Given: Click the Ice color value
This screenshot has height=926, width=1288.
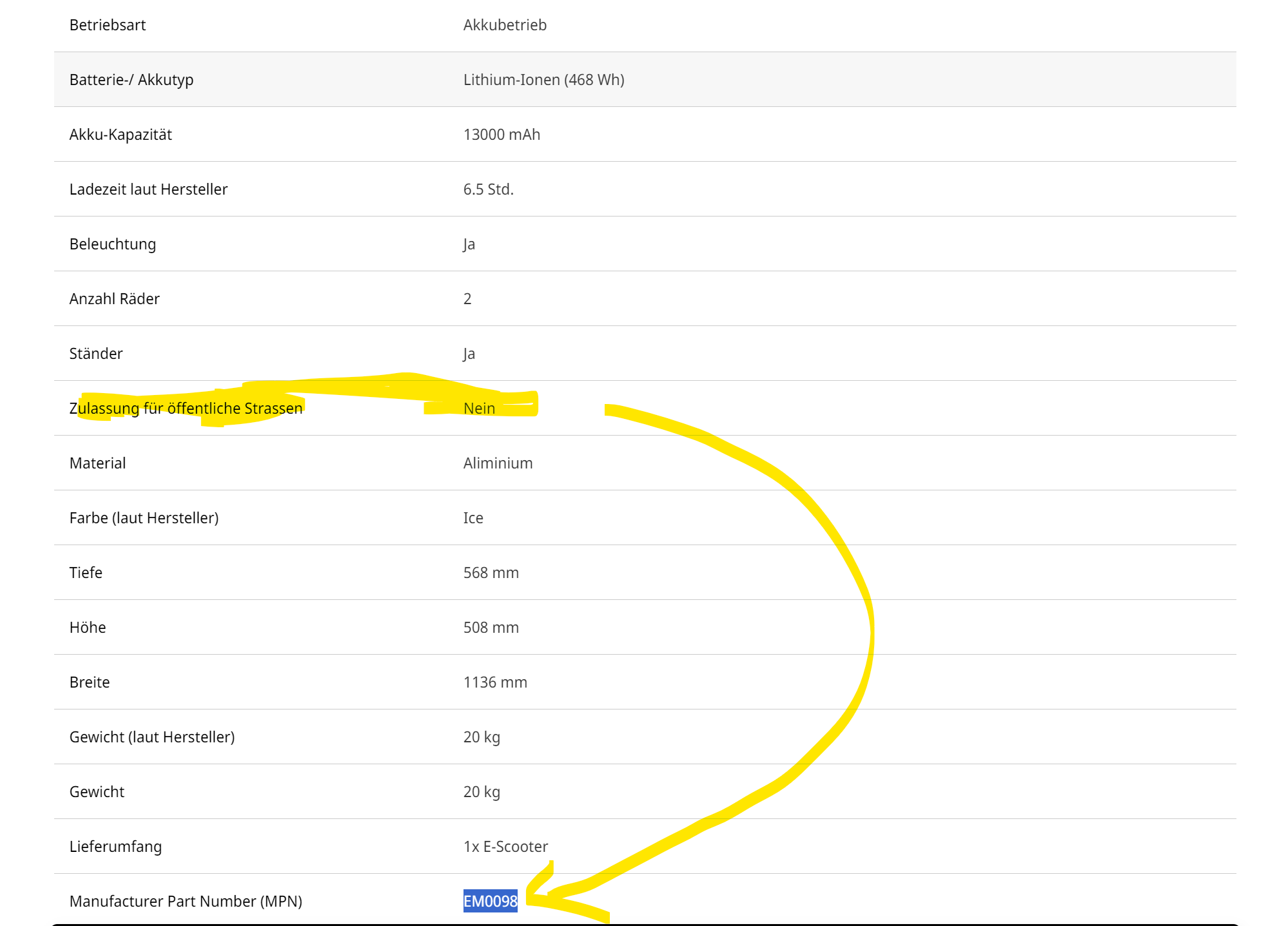Looking at the screenshot, I should (x=473, y=518).
